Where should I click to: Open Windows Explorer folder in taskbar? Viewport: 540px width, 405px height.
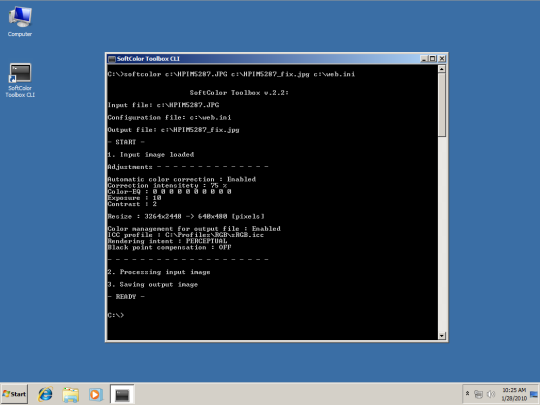click(x=71, y=394)
